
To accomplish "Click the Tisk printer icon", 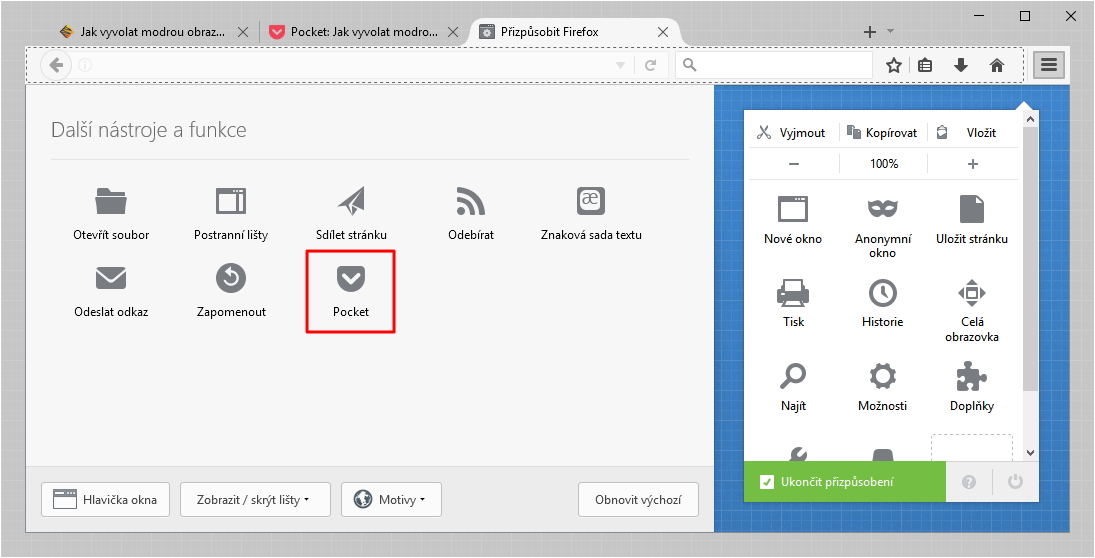I will pyautogui.click(x=793, y=293).
